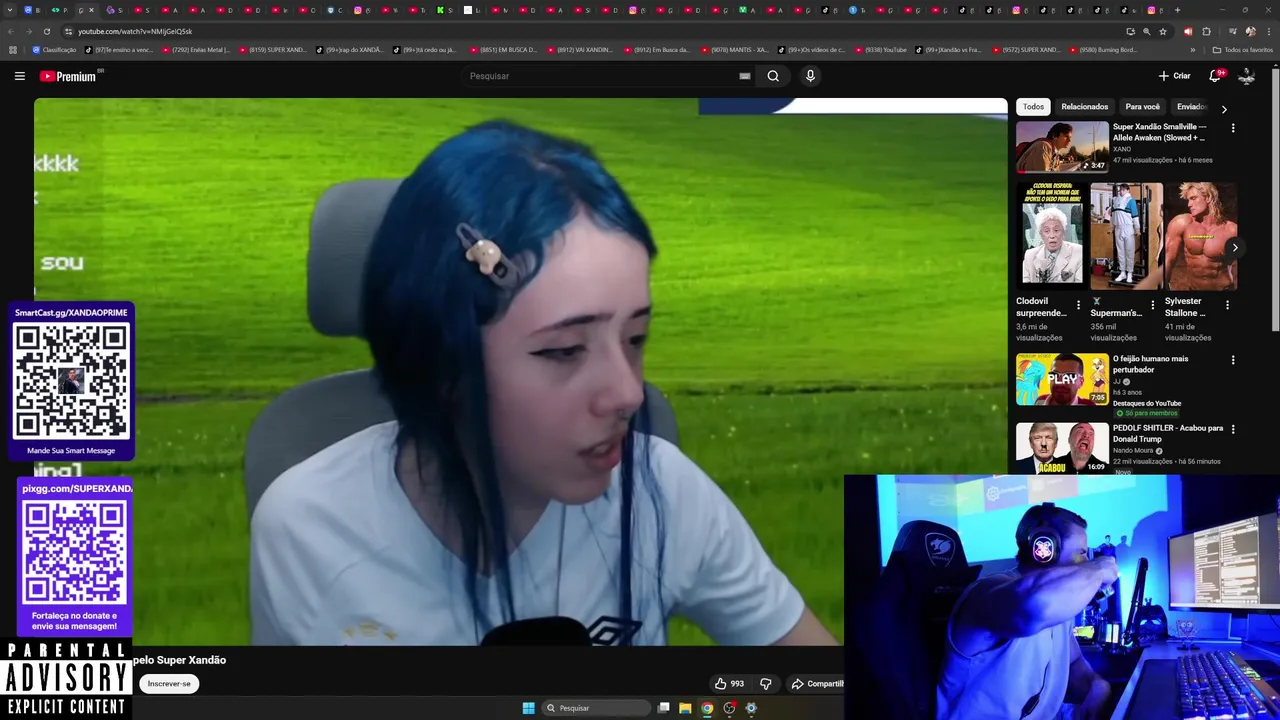
Task: Open Task View on taskbar
Action: (663, 708)
